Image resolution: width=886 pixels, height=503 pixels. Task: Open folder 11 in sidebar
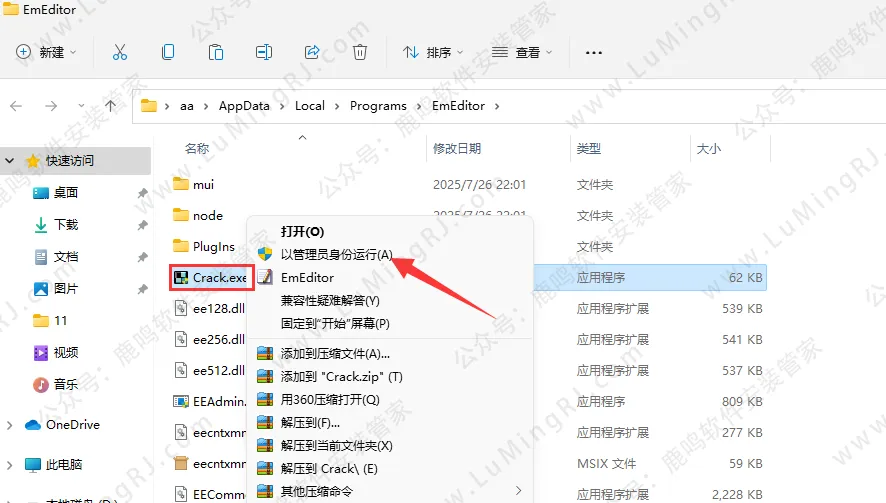60,320
